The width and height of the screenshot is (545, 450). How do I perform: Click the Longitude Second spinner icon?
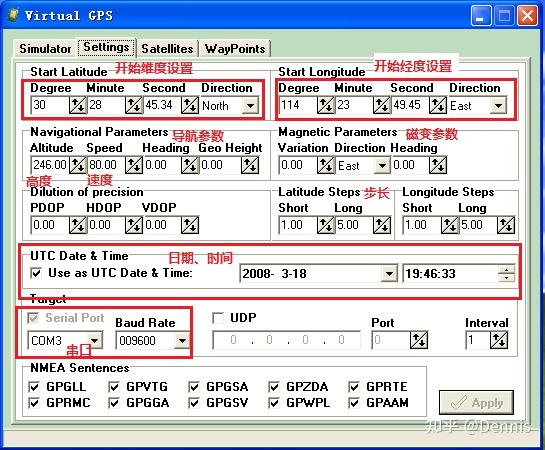[438, 105]
